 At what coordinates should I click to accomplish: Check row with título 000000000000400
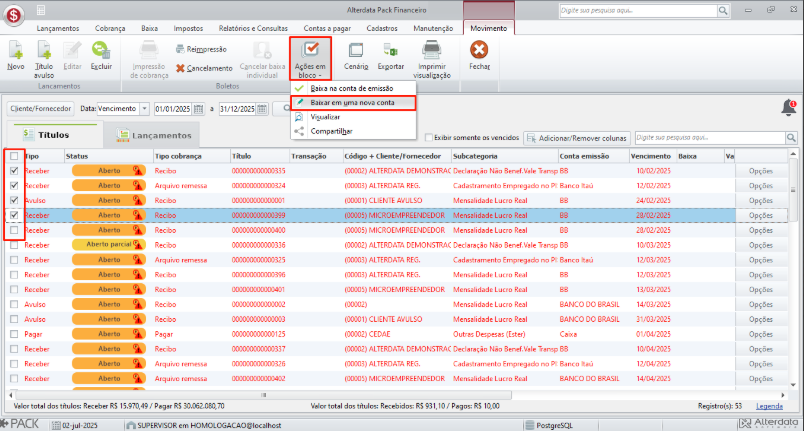coord(14,230)
